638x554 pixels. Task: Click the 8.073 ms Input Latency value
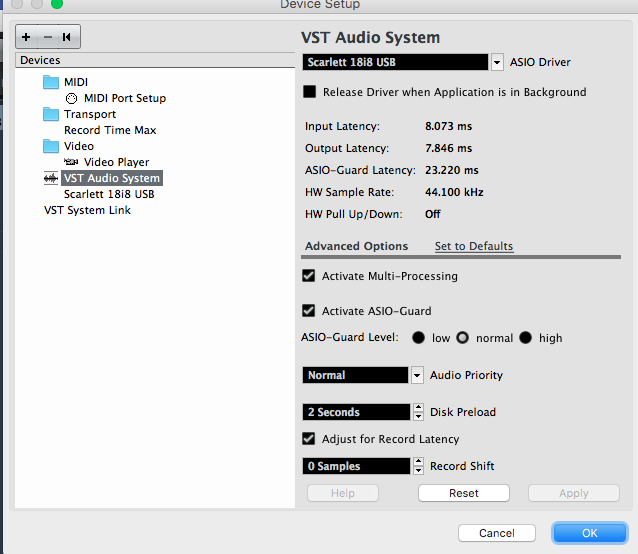[448, 126]
